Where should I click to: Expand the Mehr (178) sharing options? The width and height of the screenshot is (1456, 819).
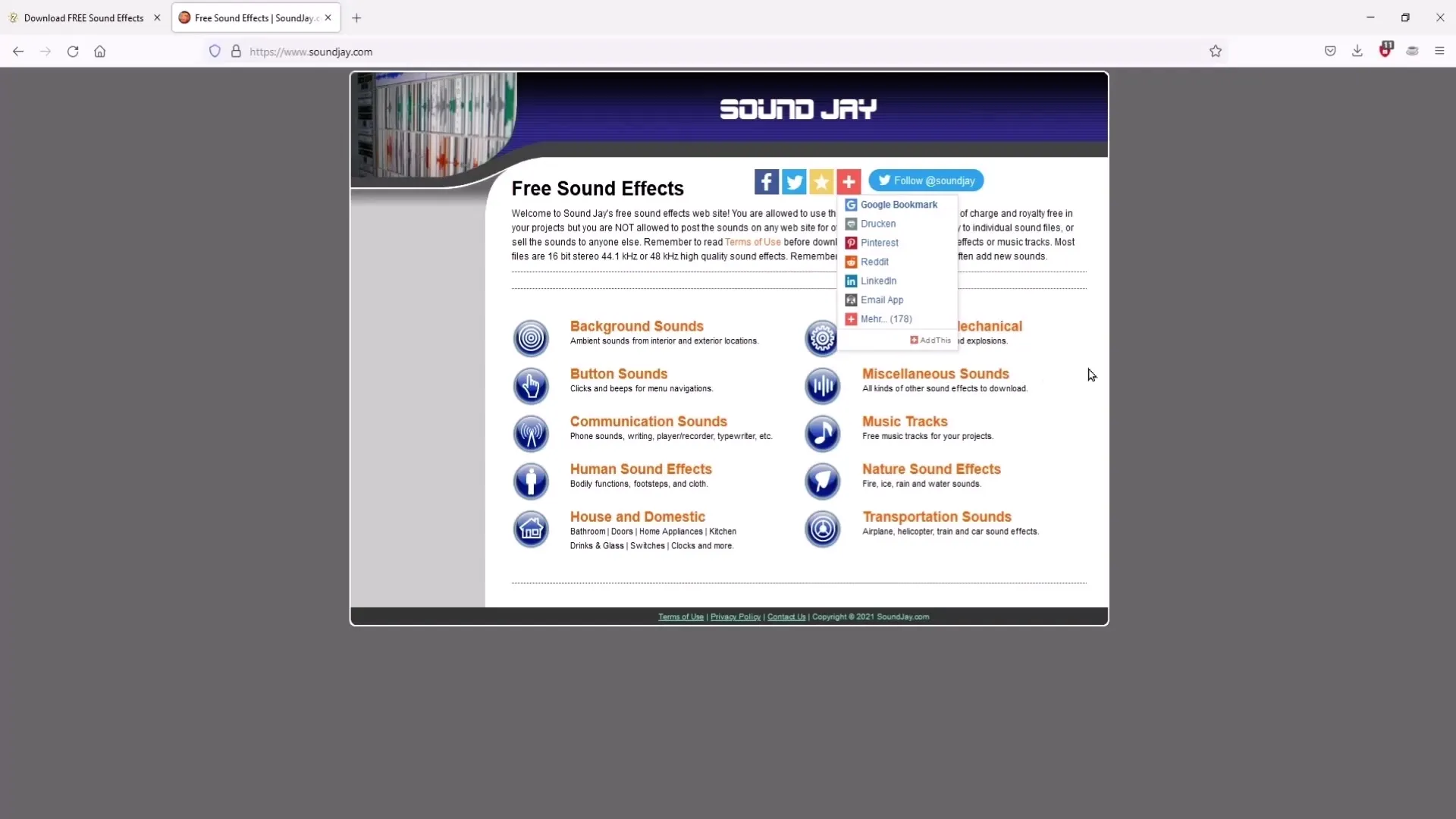pyautogui.click(x=884, y=319)
